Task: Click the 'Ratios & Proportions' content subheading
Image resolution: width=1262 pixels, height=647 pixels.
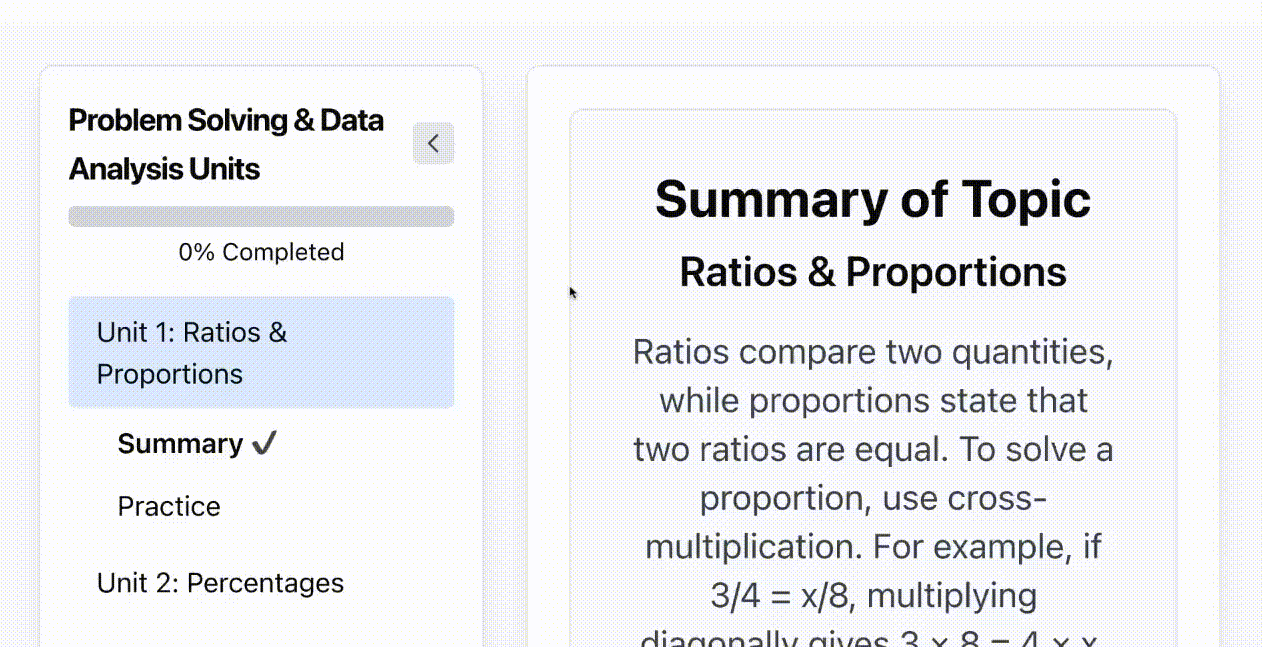Action: (x=872, y=272)
